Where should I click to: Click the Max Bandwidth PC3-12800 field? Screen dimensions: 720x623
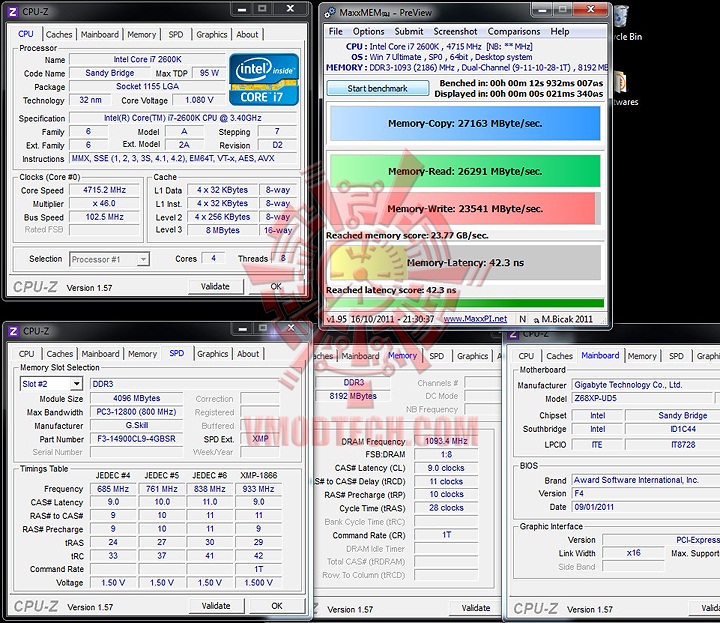136,412
